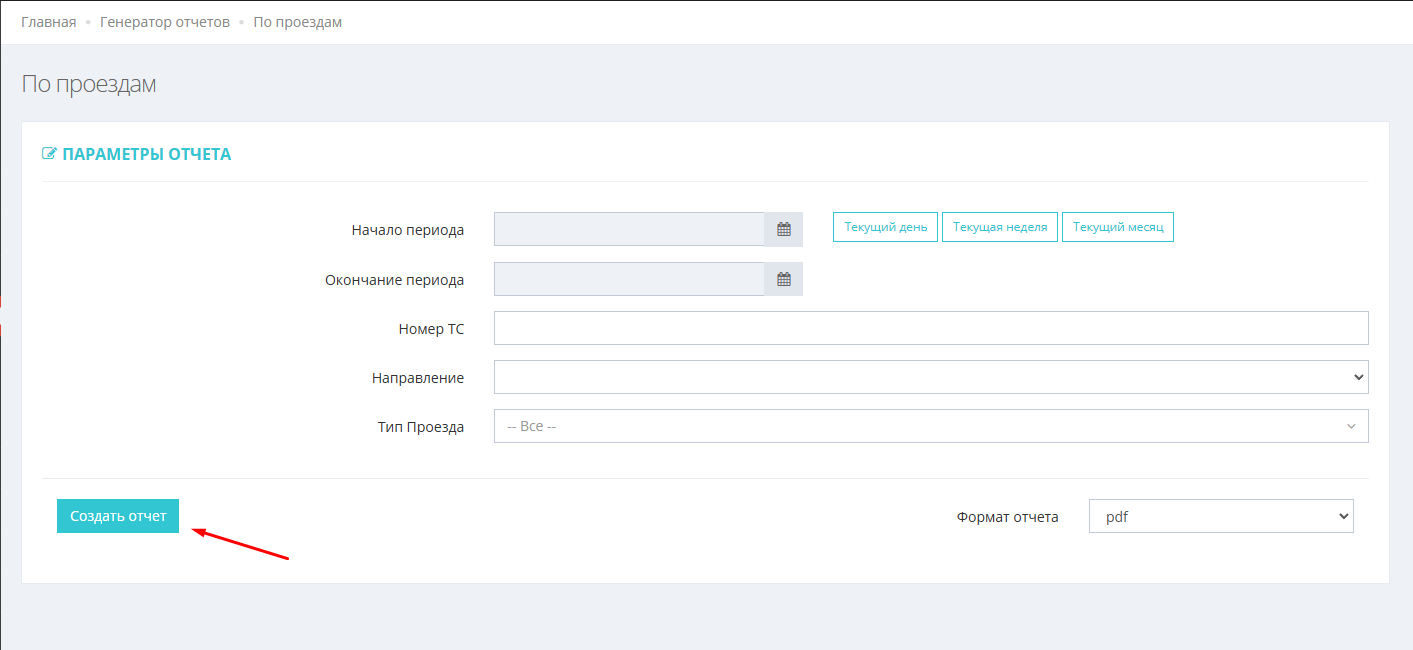Open the Тип Проезда dropdown showing Все
Screen dimensions: 1413x650
tap(930, 426)
